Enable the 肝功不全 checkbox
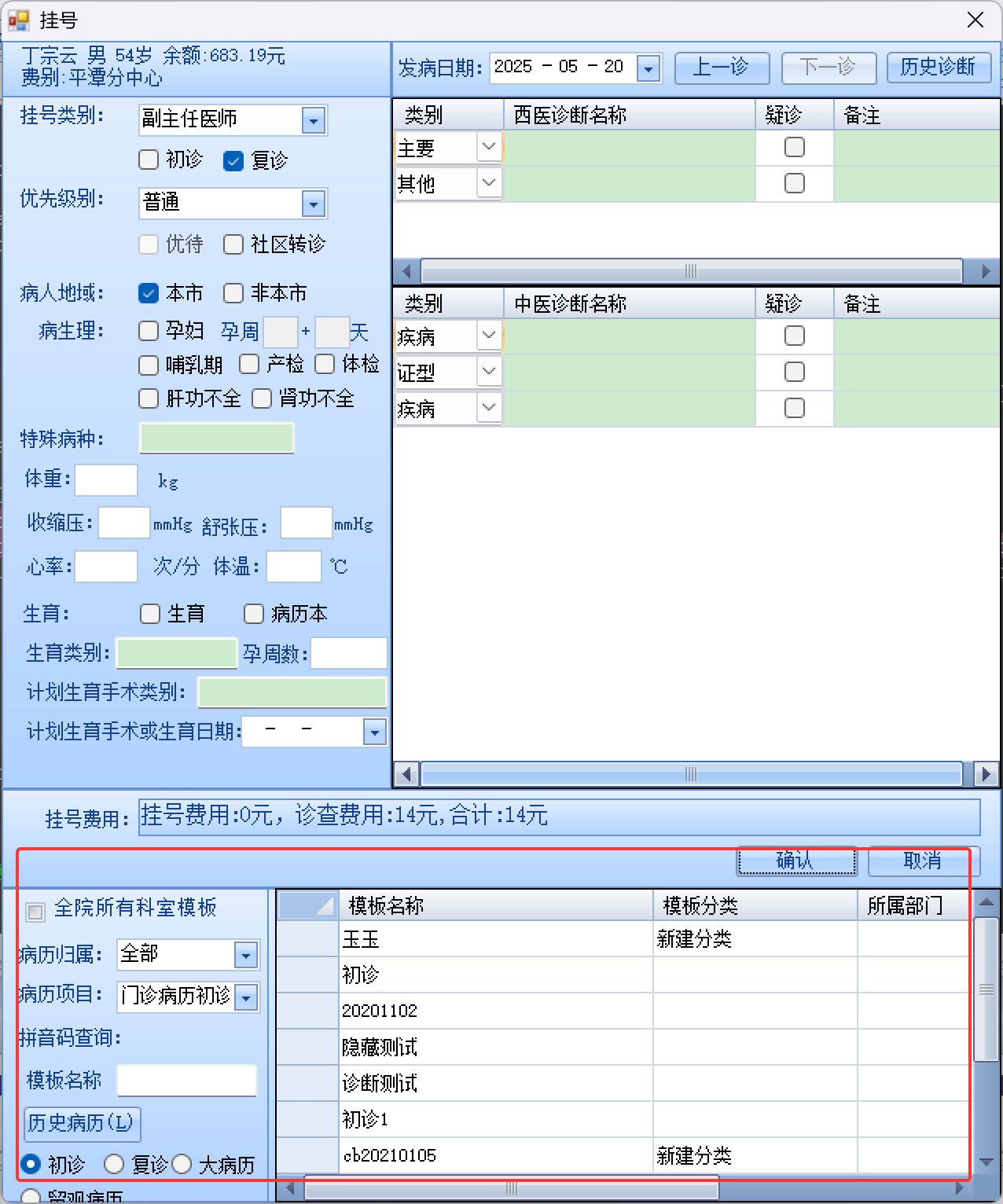1003x1204 pixels. tap(149, 398)
